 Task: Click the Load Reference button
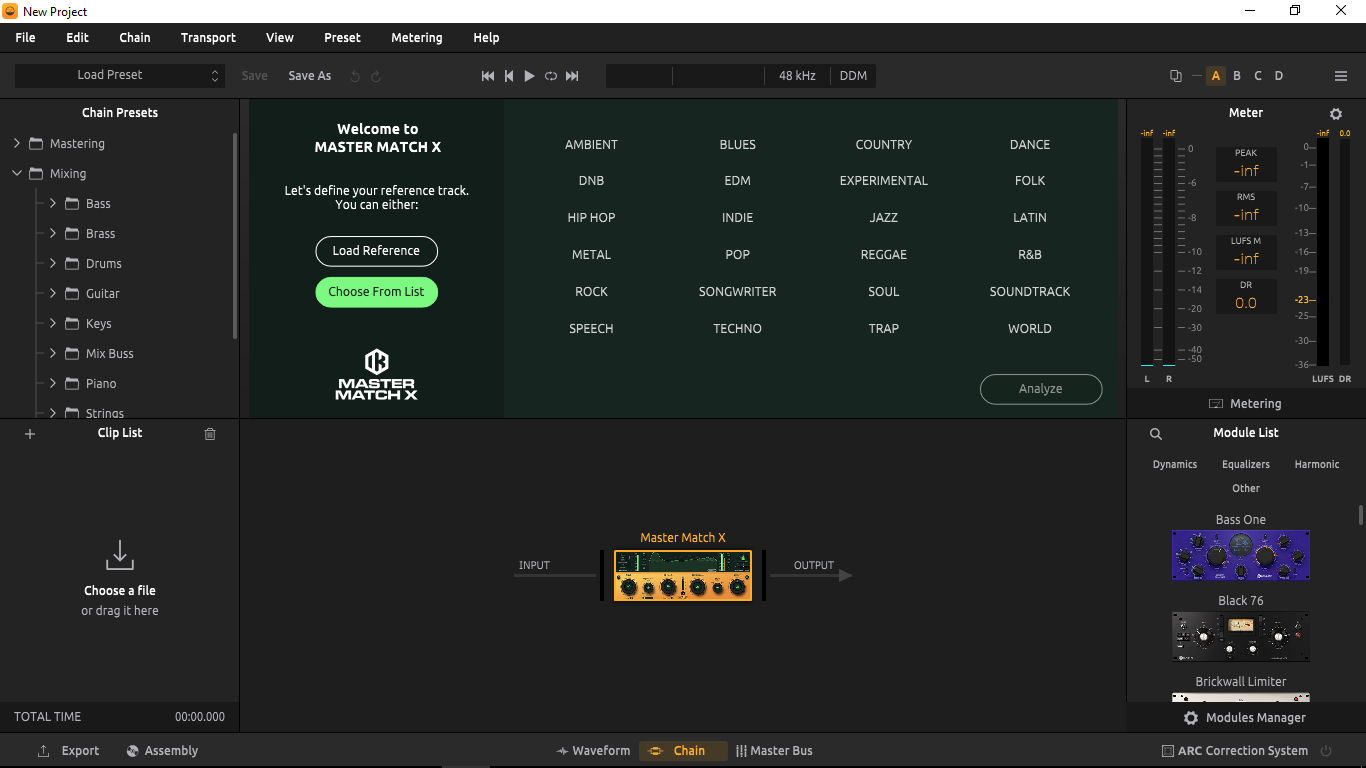(x=376, y=251)
